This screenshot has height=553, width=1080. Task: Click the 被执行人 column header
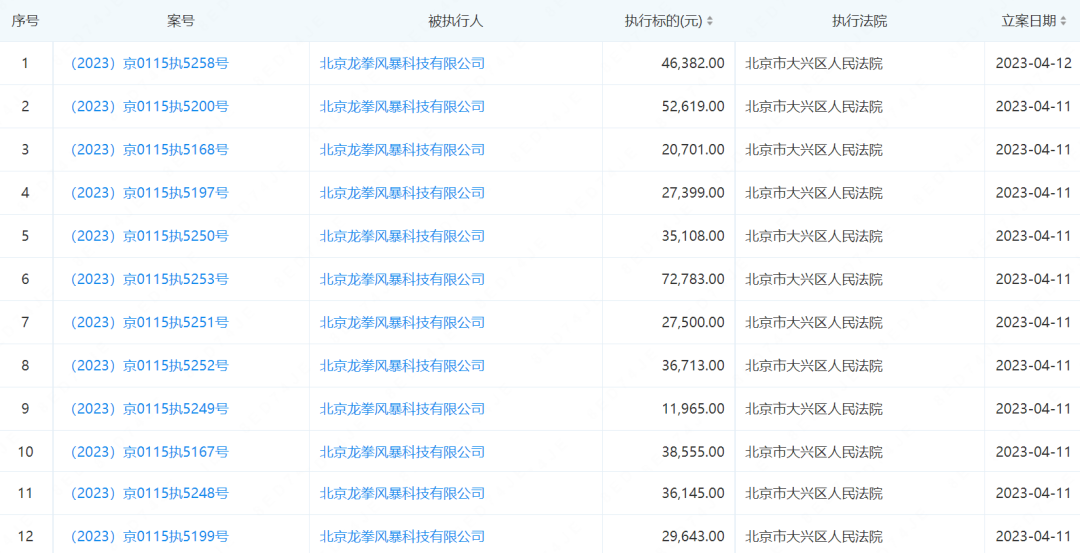[456, 21]
